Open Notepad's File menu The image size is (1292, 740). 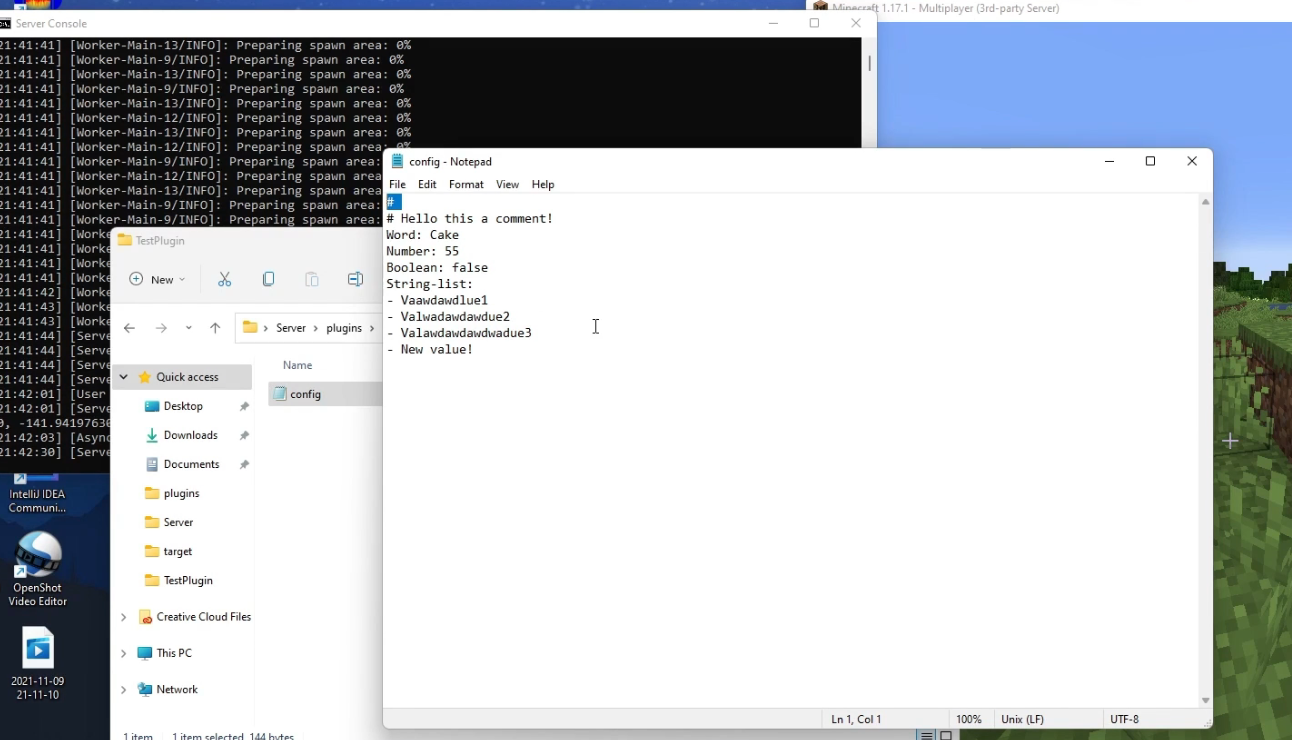[397, 185]
